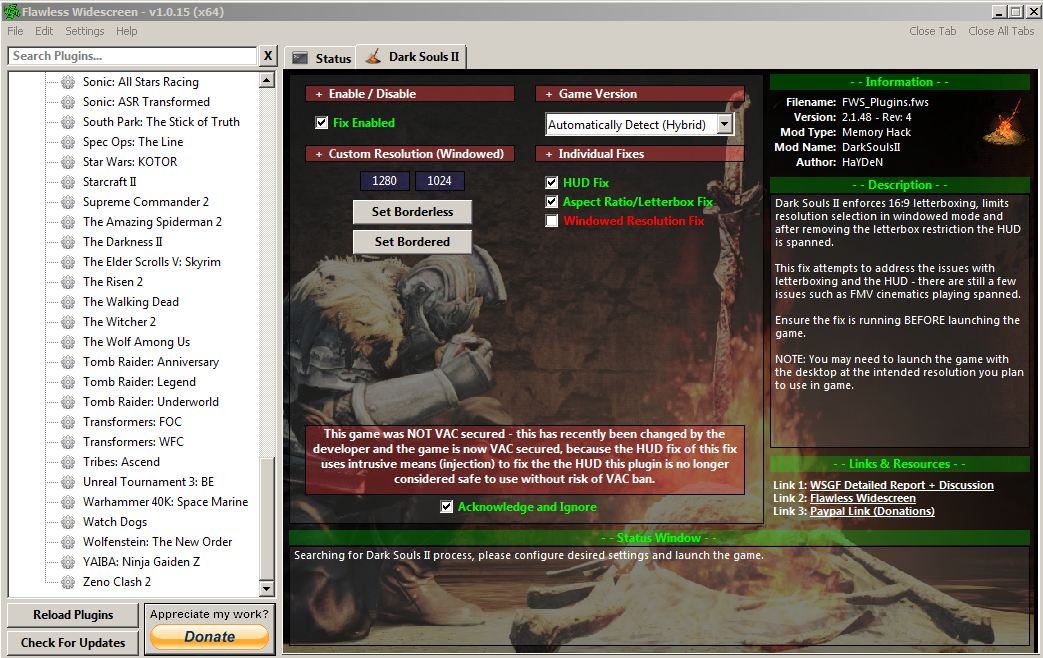Viewport: 1043px width, 658px height.
Task: Uncheck the Fix Enabled checkbox
Action: point(322,122)
